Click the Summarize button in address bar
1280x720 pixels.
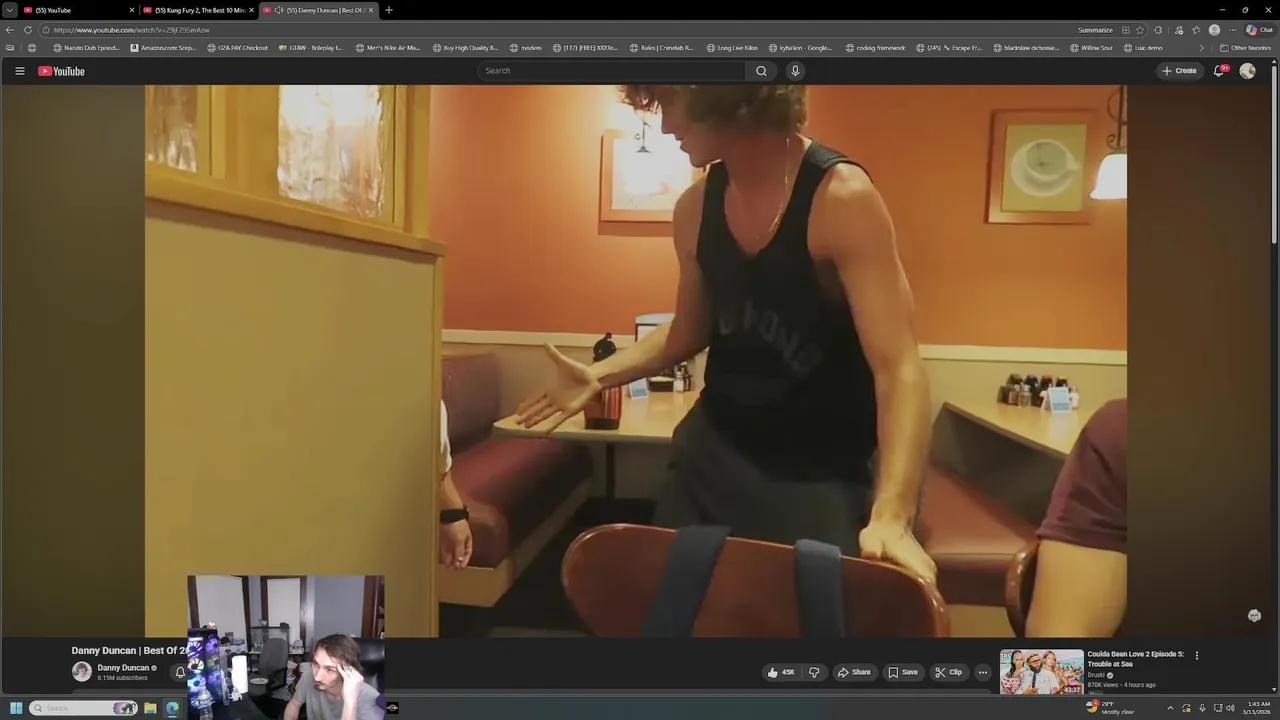tap(1095, 30)
